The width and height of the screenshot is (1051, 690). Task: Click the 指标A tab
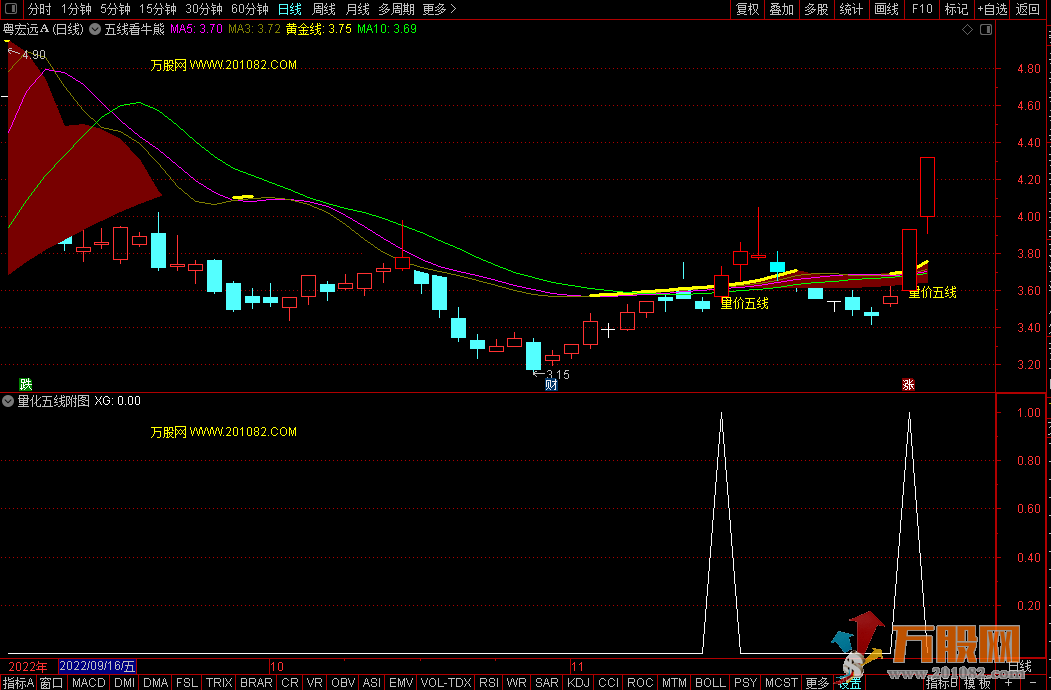(18, 683)
